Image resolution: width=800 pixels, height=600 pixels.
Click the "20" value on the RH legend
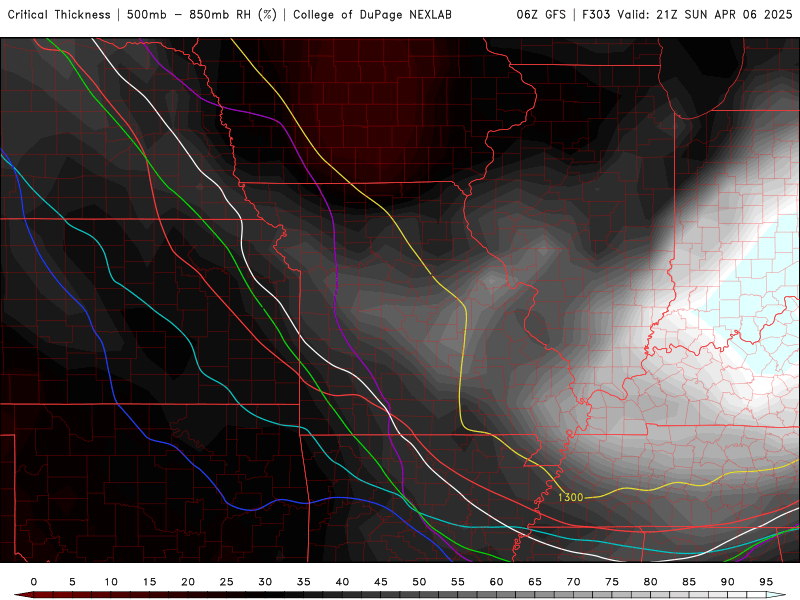click(x=188, y=582)
